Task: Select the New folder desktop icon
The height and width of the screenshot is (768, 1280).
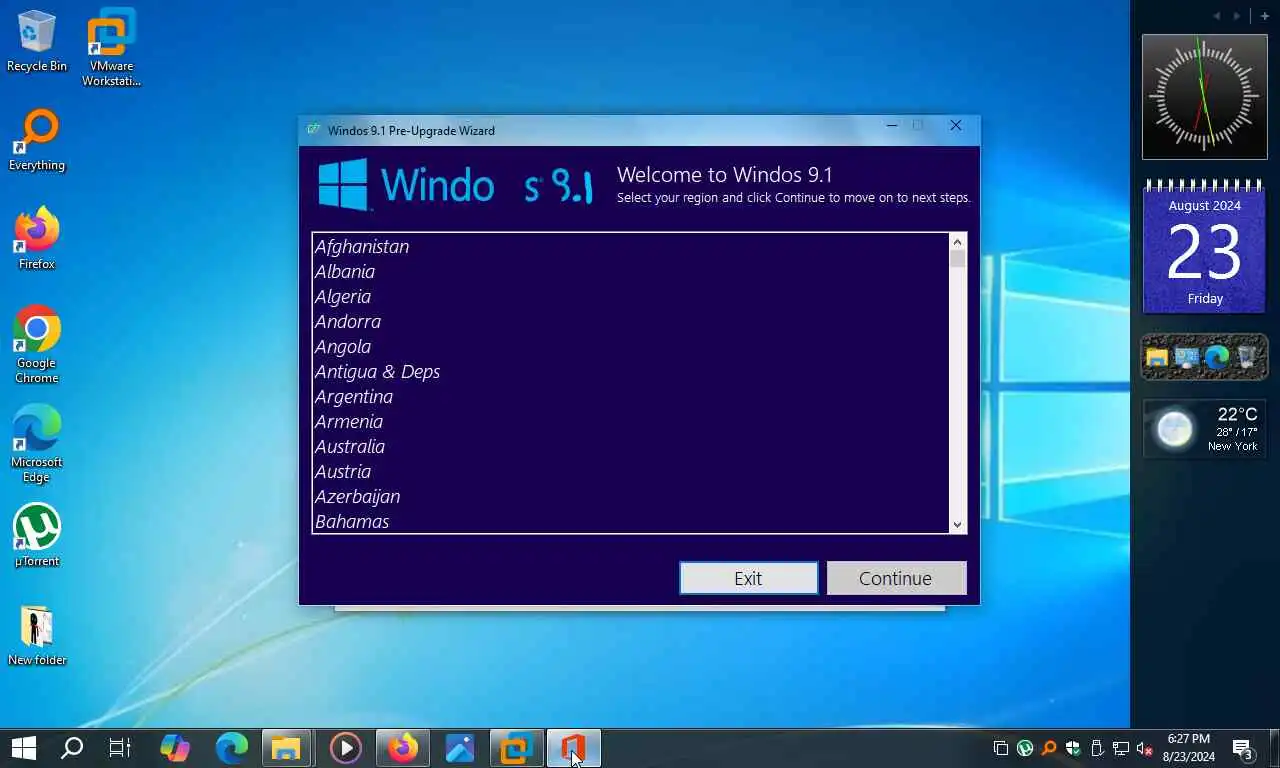Action: click(37, 634)
